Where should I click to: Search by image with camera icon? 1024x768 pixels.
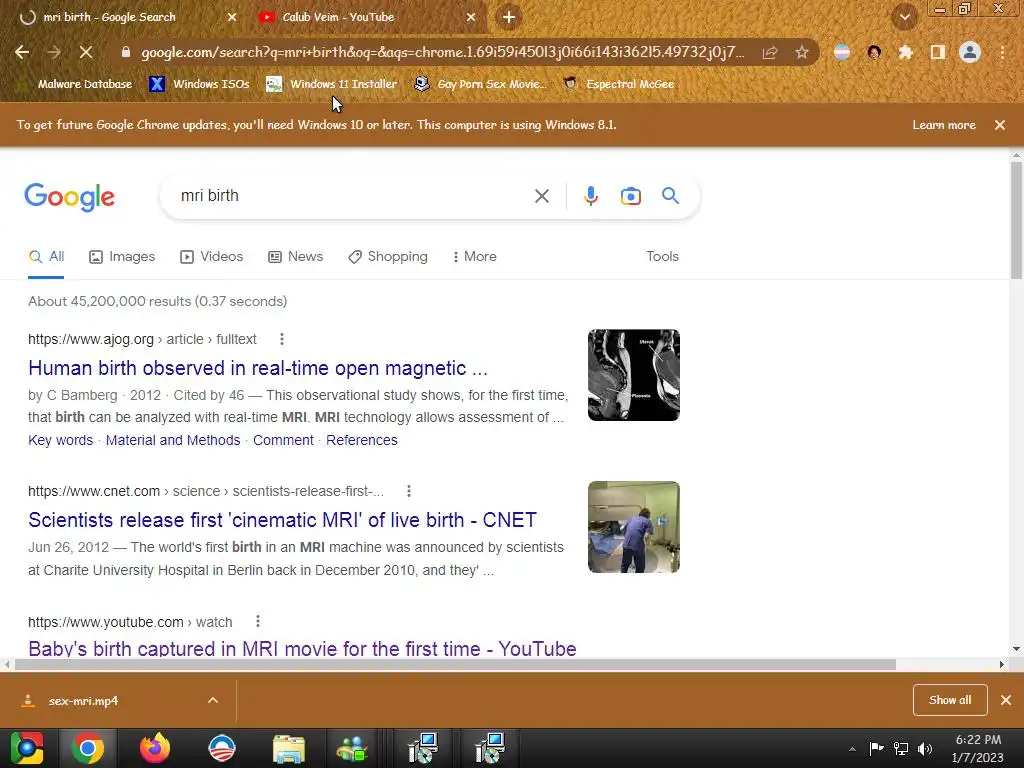[x=631, y=196]
